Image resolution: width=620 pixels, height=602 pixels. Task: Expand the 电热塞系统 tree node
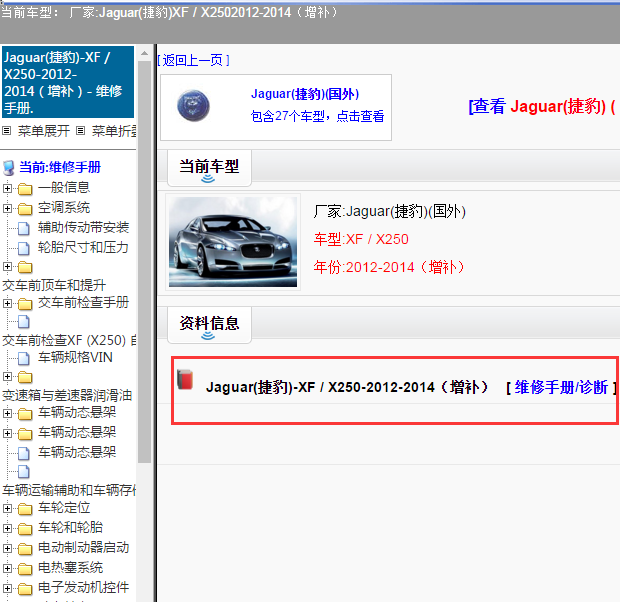click(7, 568)
